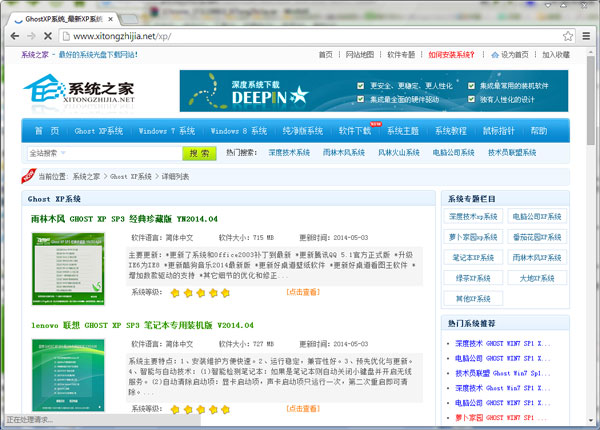
Task: Open the 软件下载 navigation tab
Action: (355, 131)
